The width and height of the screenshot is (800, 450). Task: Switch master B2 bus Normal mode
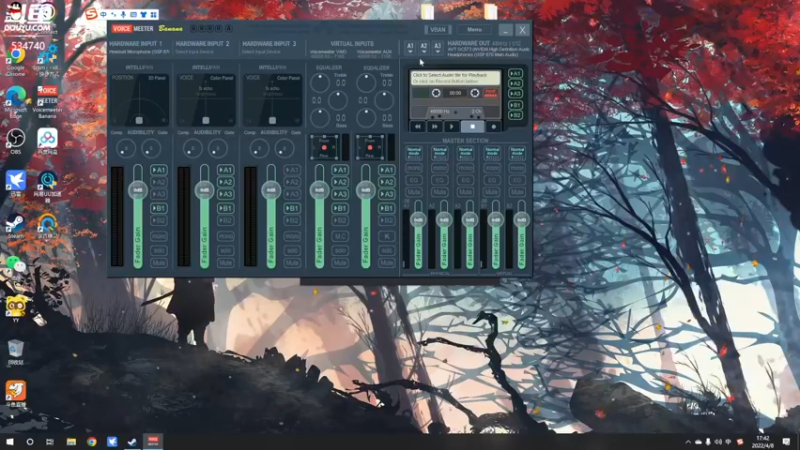[x=517, y=153]
